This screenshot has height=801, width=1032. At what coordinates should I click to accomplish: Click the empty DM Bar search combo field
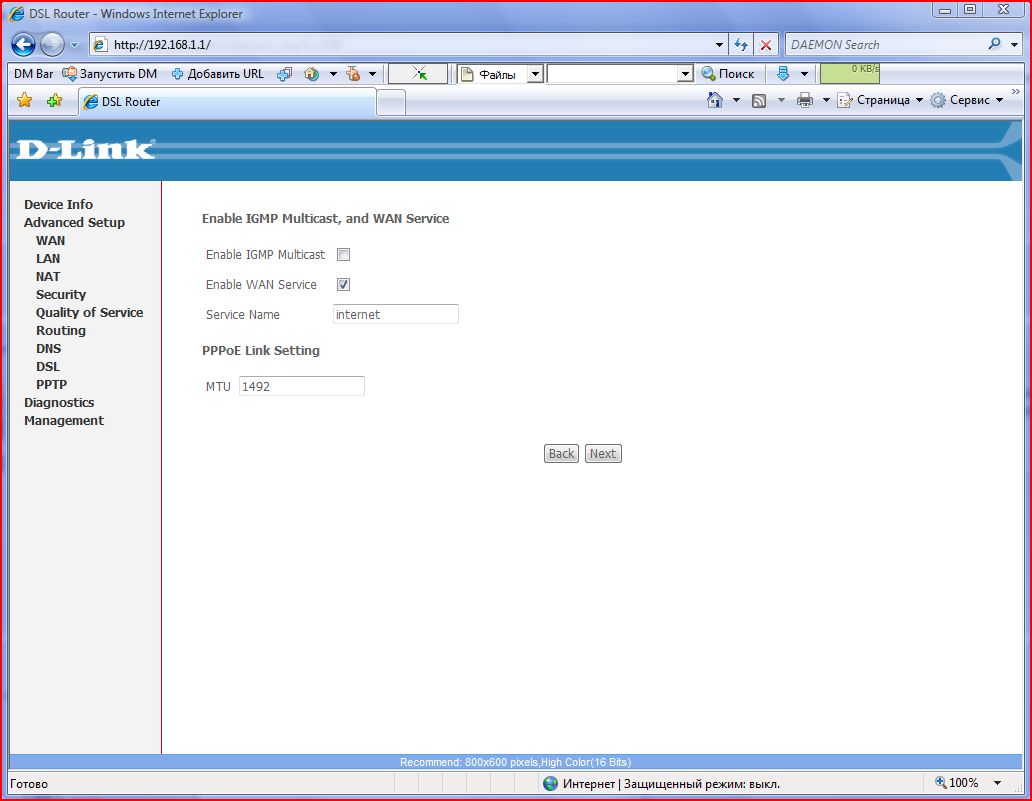click(x=613, y=74)
